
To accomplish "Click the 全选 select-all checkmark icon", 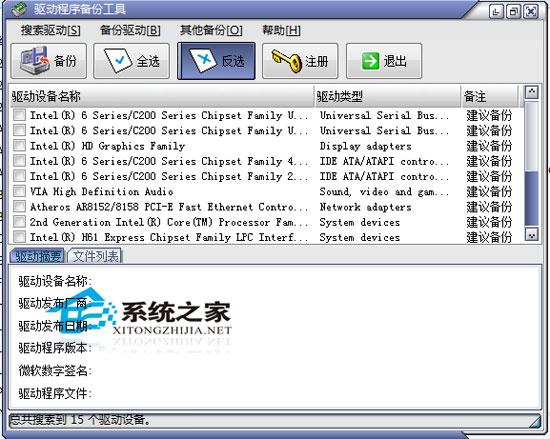I will point(118,61).
